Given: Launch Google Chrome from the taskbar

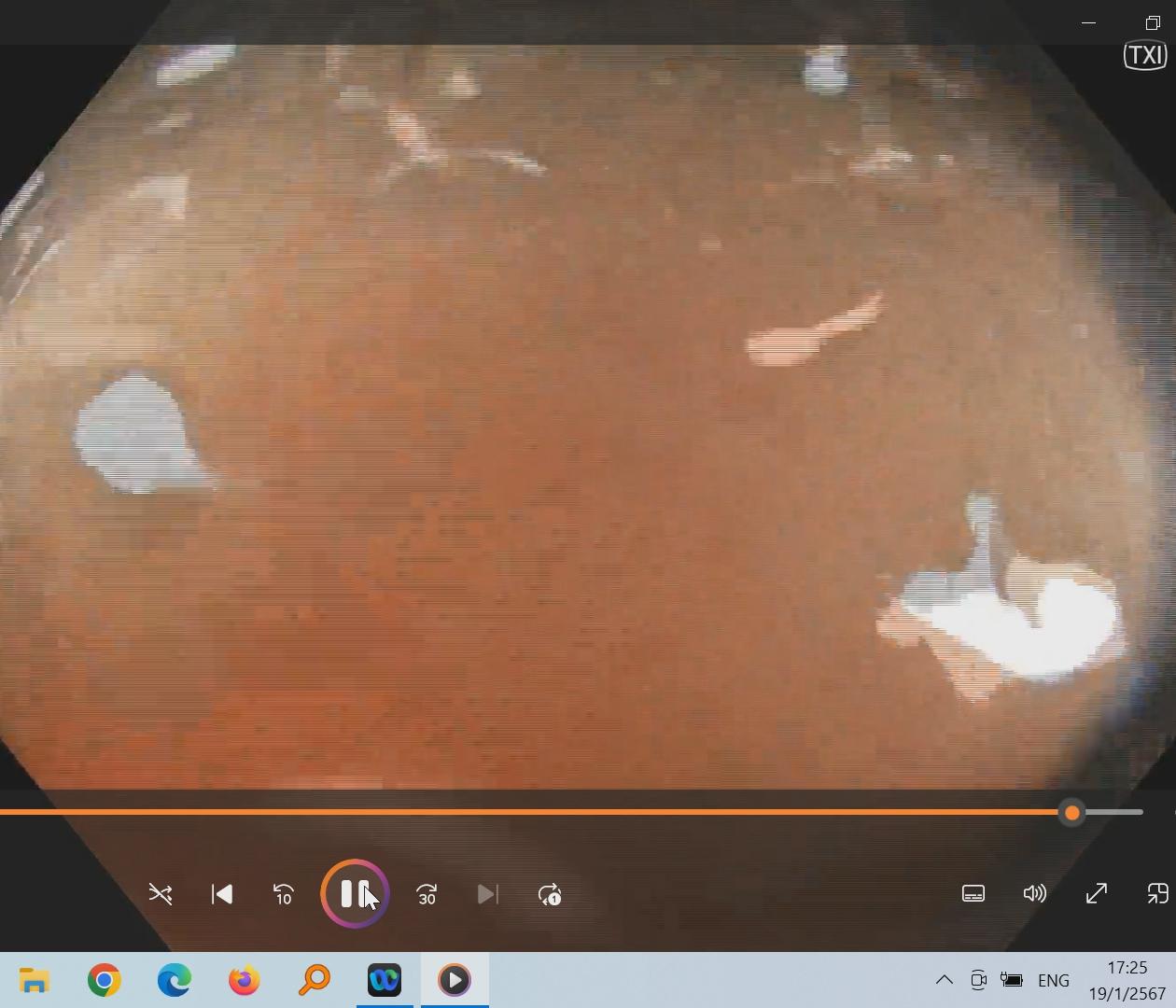Looking at the screenshot, I should click(x=105, y=980).
